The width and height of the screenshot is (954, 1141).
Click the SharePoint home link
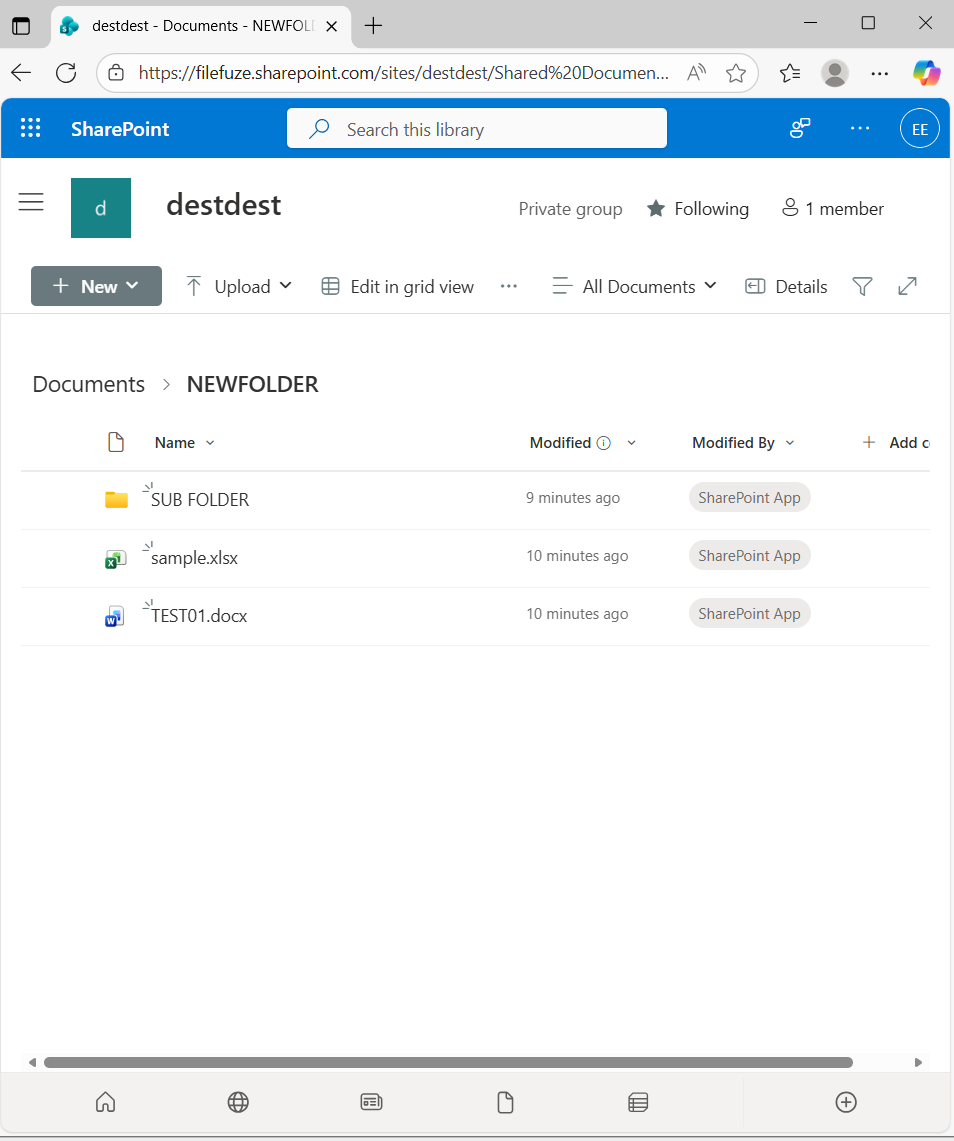[119, 129]
